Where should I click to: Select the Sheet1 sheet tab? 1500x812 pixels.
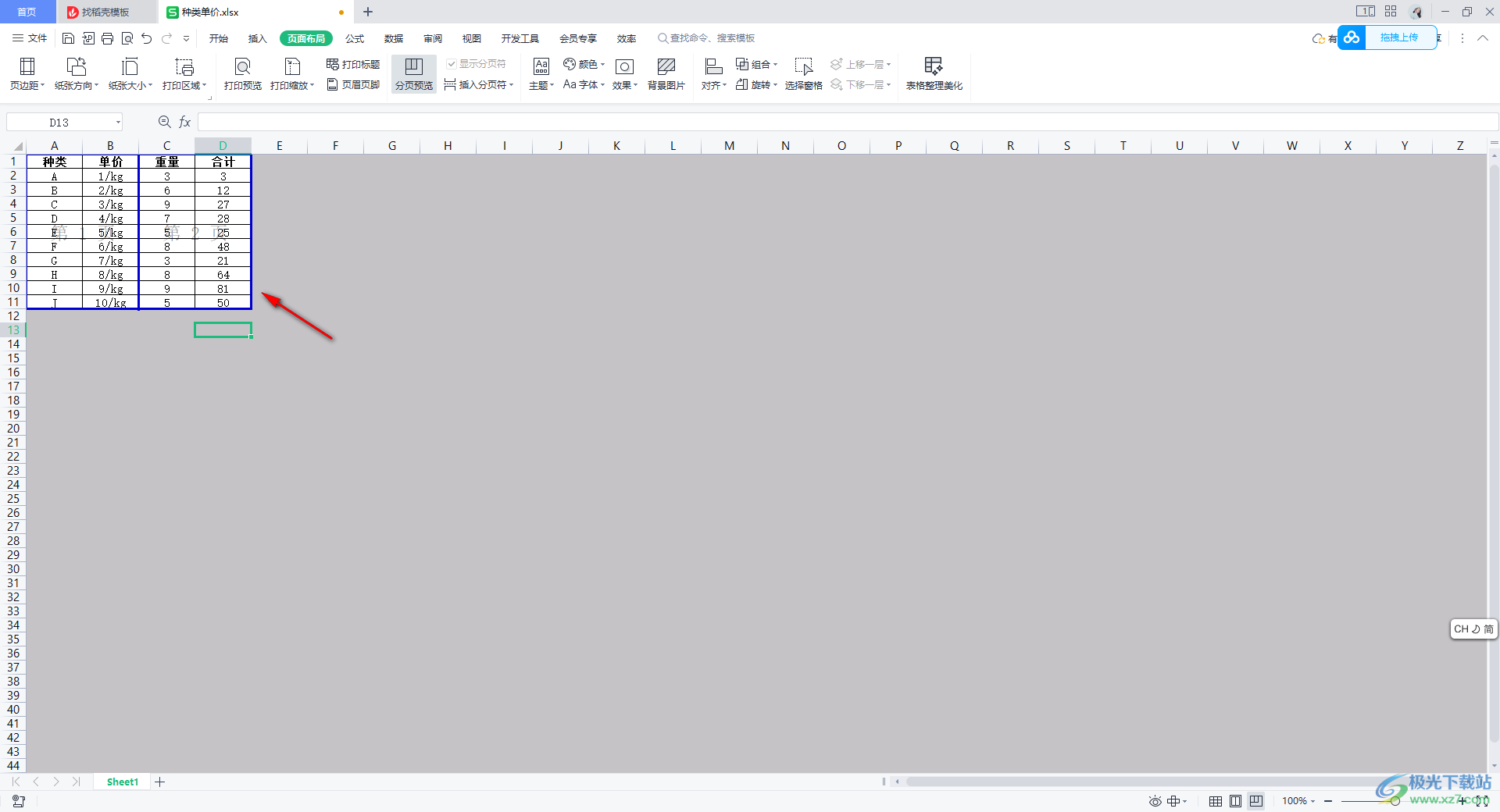122,782
